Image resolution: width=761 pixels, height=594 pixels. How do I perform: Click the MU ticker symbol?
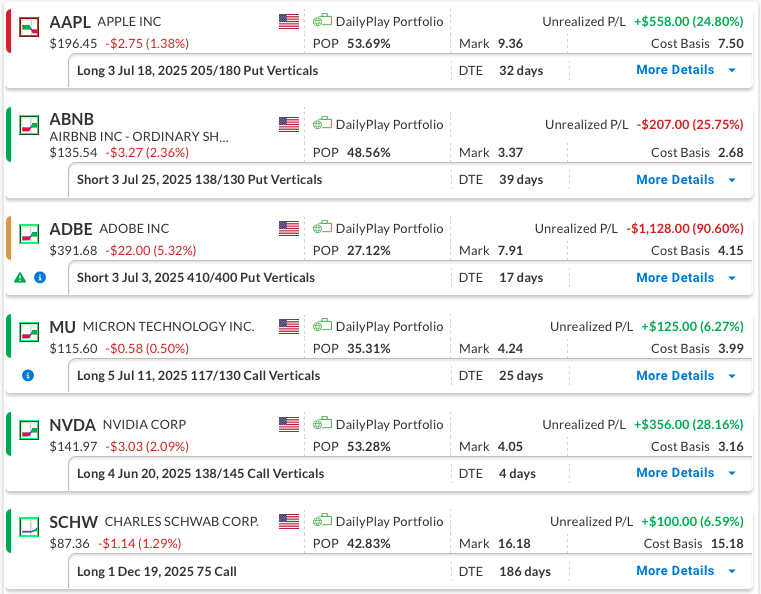point(63,327)
